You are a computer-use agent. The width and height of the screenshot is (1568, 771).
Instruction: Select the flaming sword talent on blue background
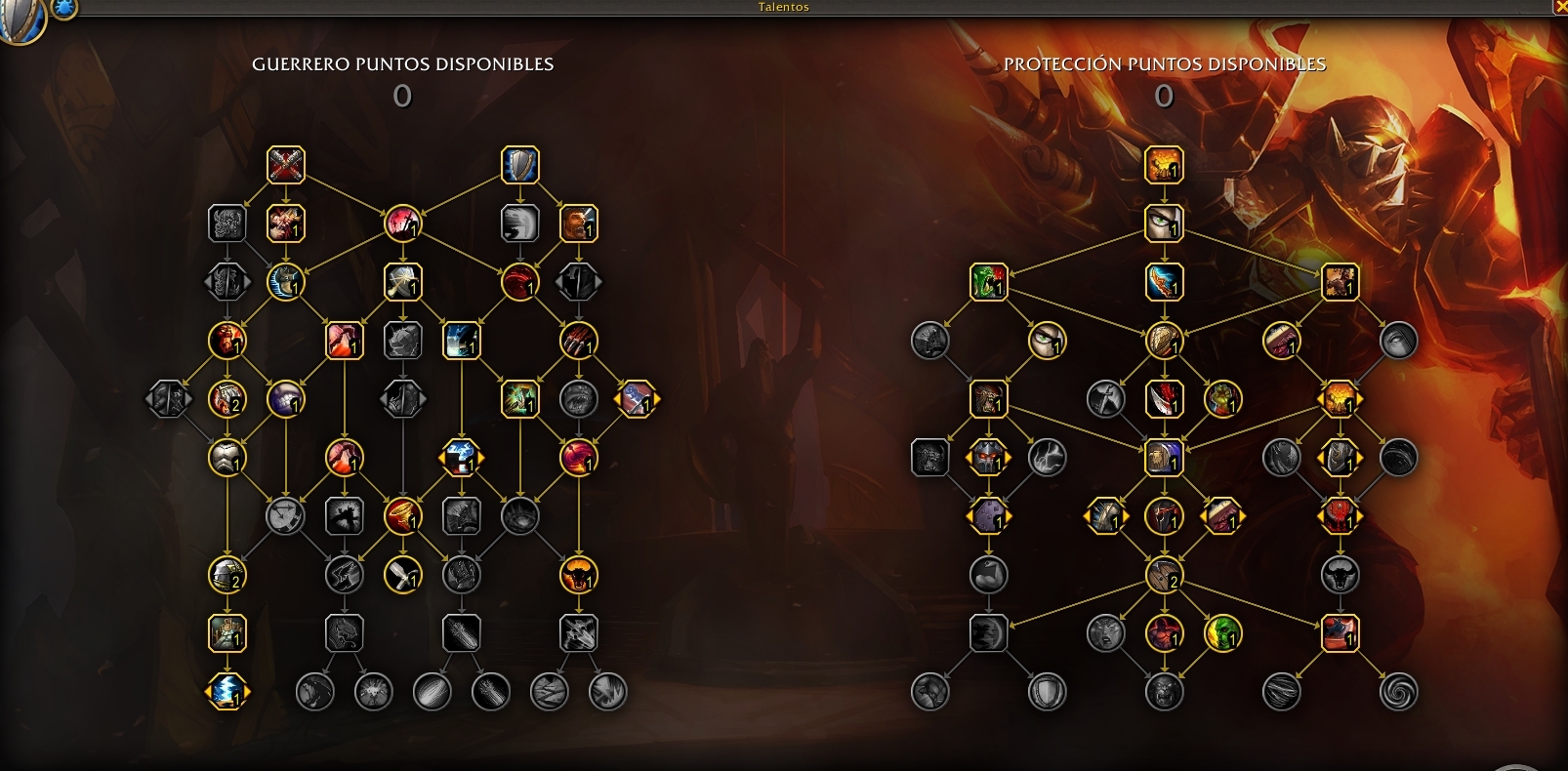pyautogui.click(x=1164, y=282)
